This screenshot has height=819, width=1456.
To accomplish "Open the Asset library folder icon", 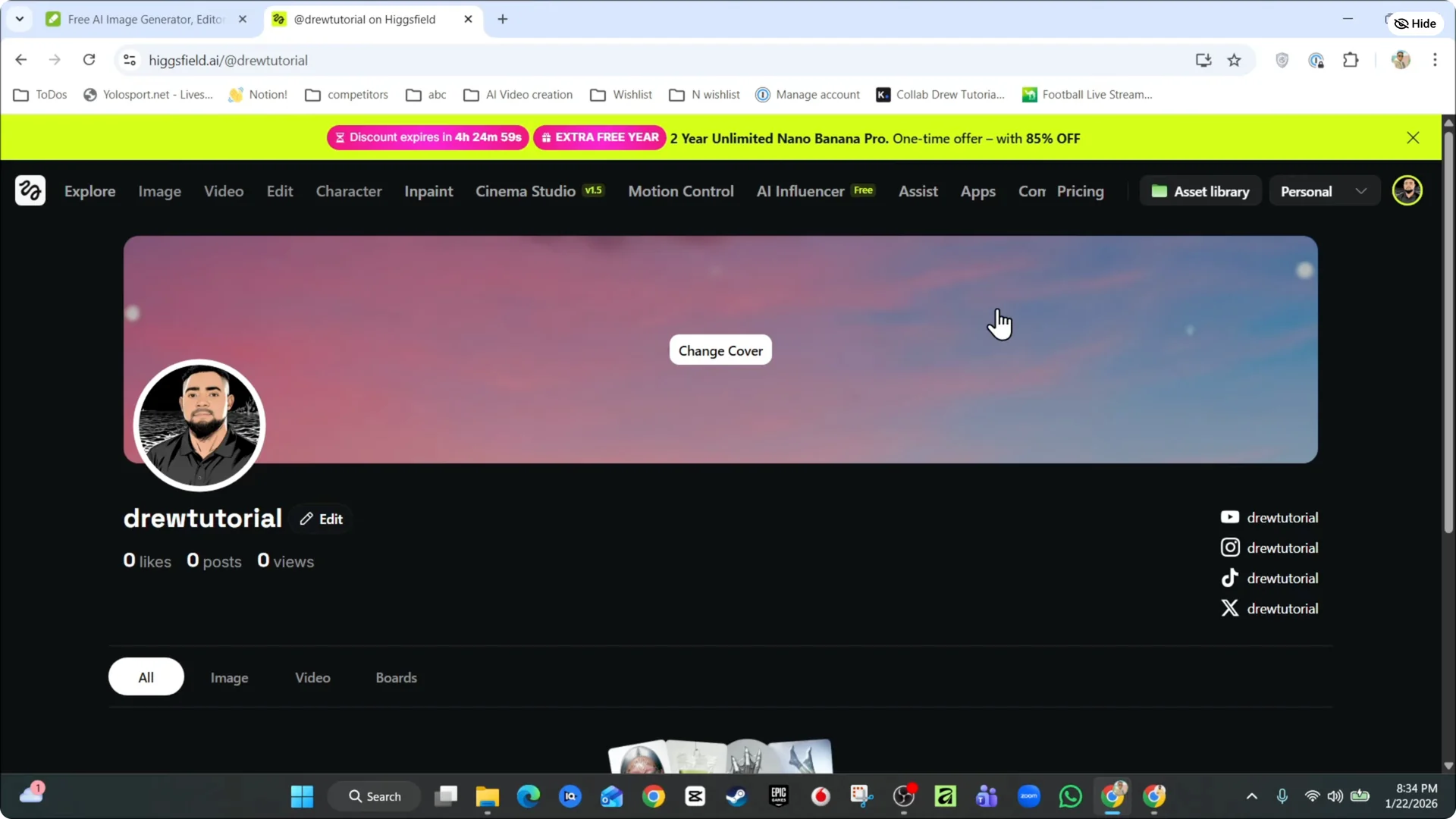I will [1159, 191].
